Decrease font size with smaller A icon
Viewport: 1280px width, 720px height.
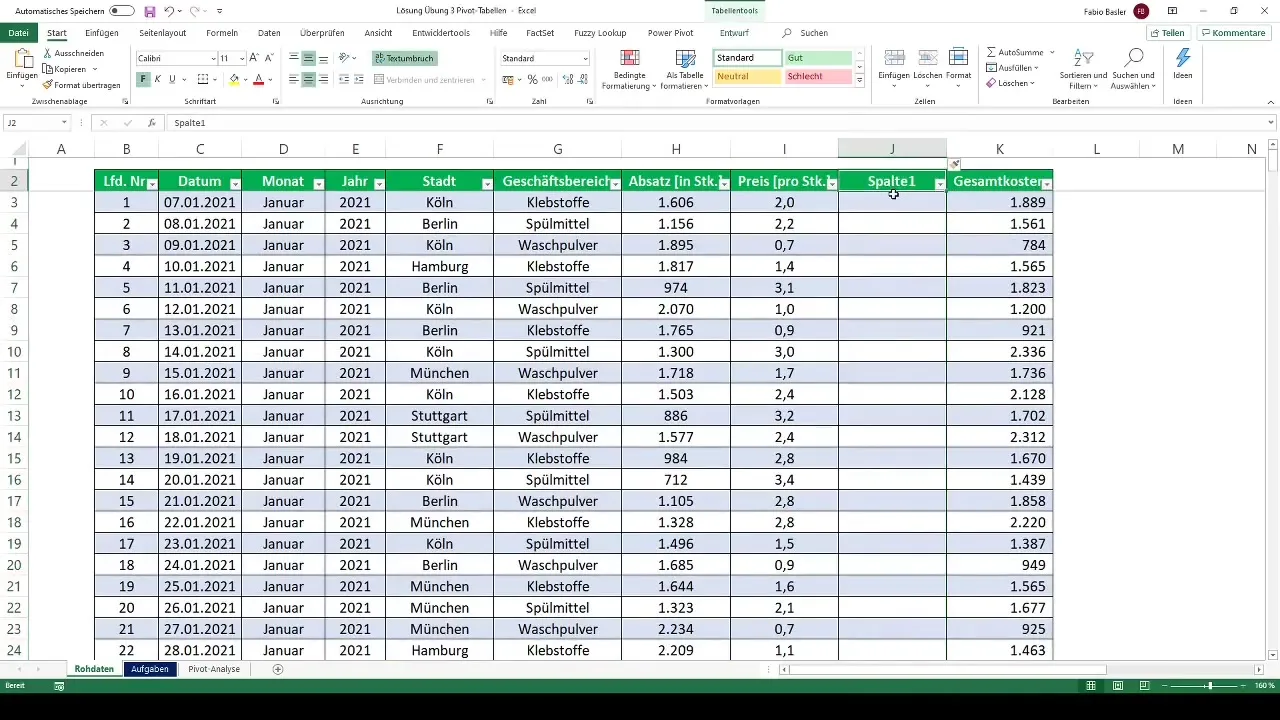[269, 58]
